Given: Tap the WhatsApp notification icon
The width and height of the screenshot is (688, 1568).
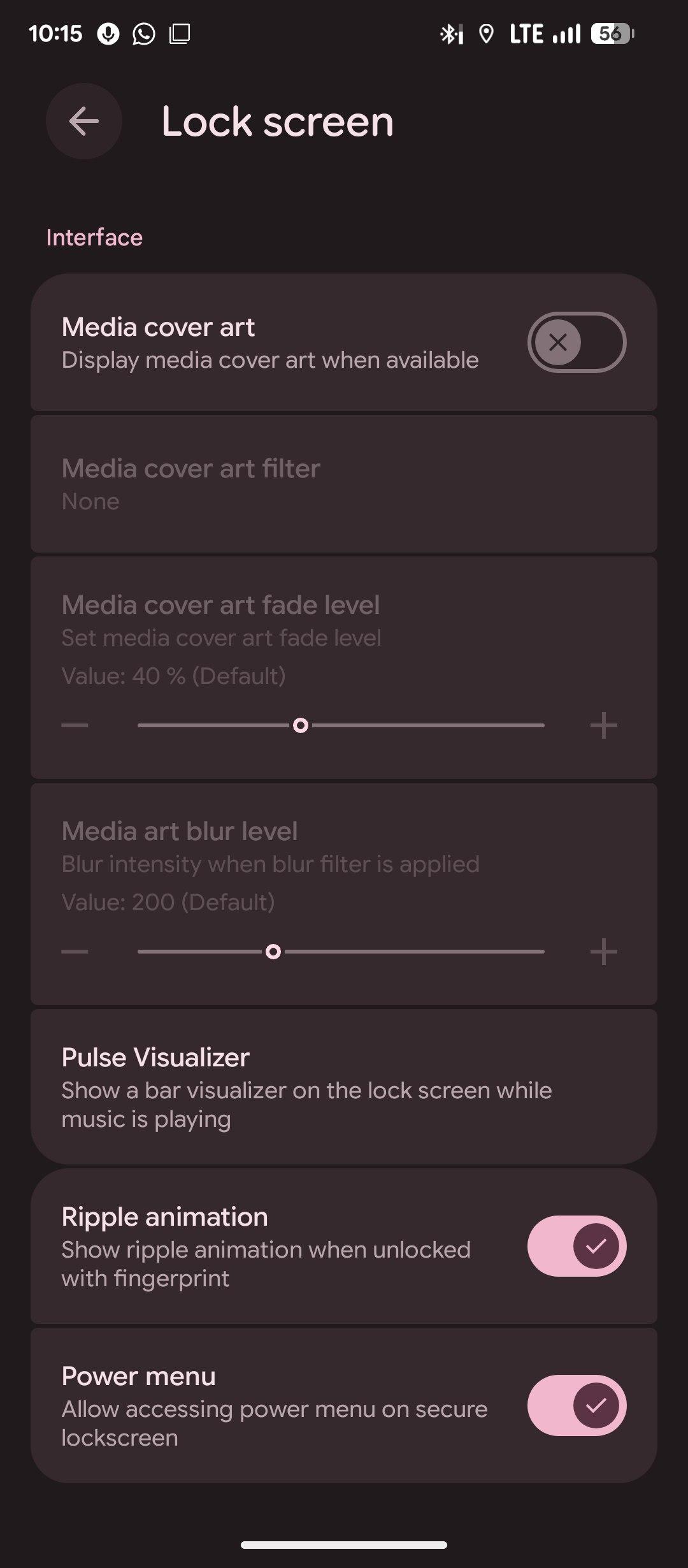Looking at the screenshot, I should coord(144,34).
